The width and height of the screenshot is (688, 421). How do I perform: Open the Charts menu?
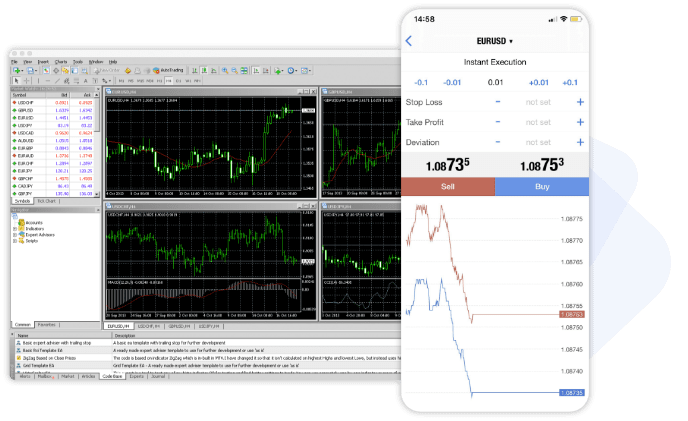[x=61, y=62]
